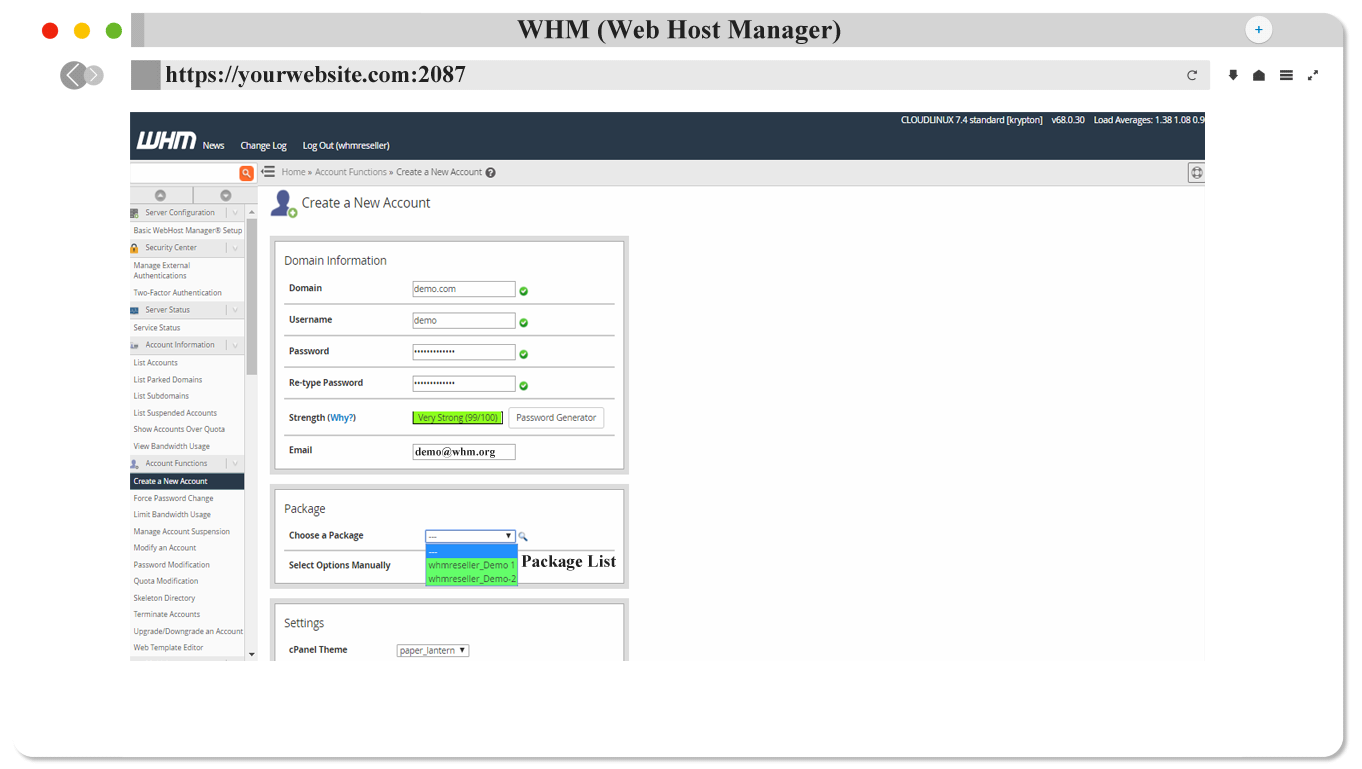1362x769 pixels.
Task: Click the green check next to Domain
Action: (x=523, y=291)
